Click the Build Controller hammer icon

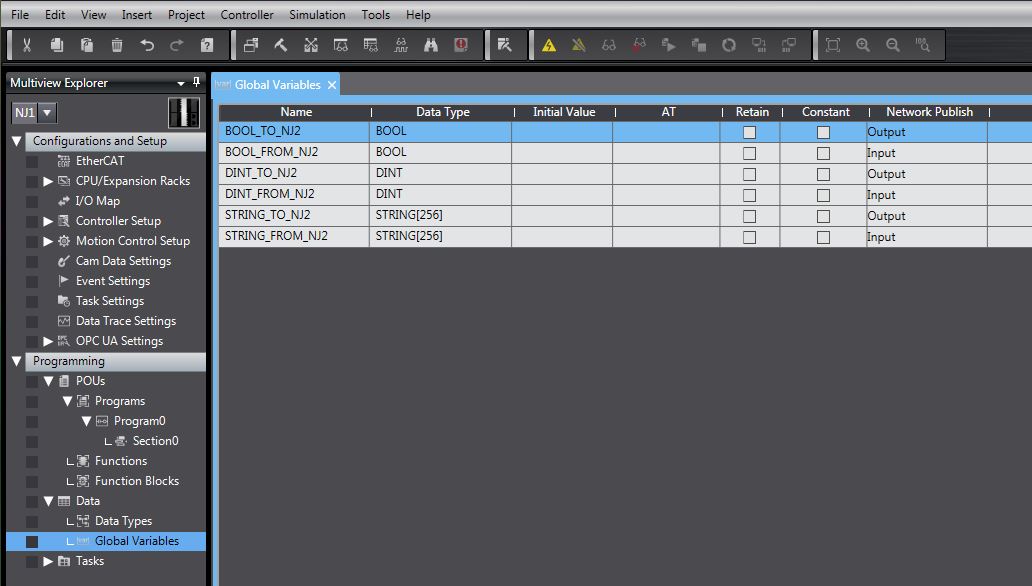280,45
